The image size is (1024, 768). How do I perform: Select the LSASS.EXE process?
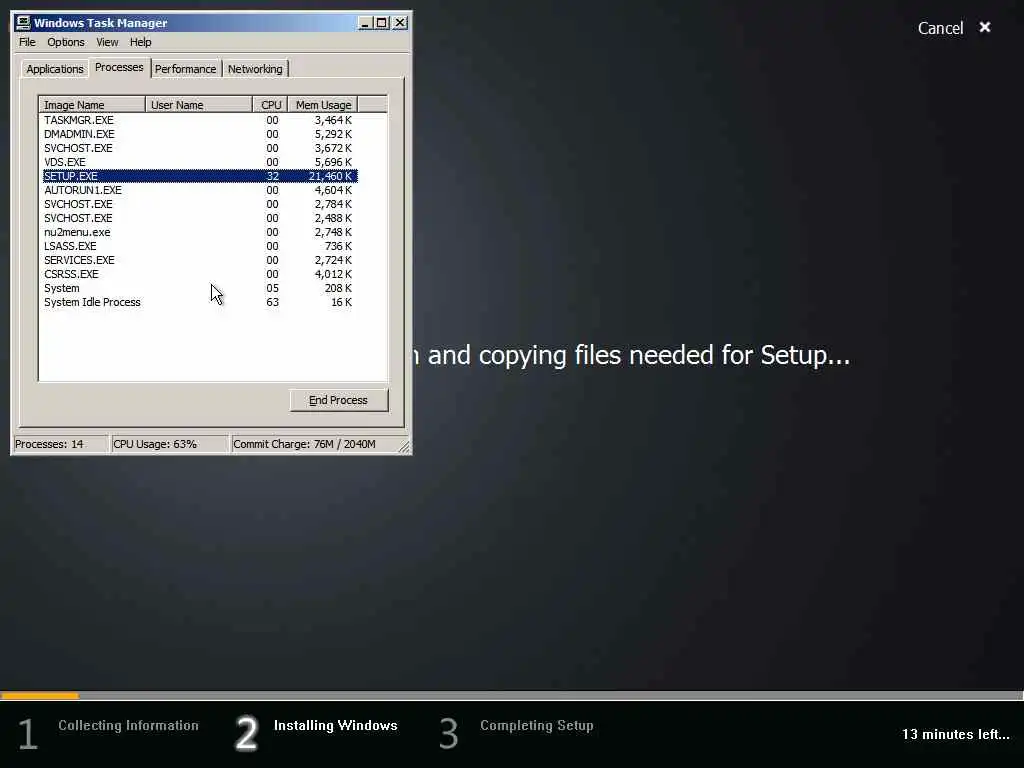(x=199, y=246)
